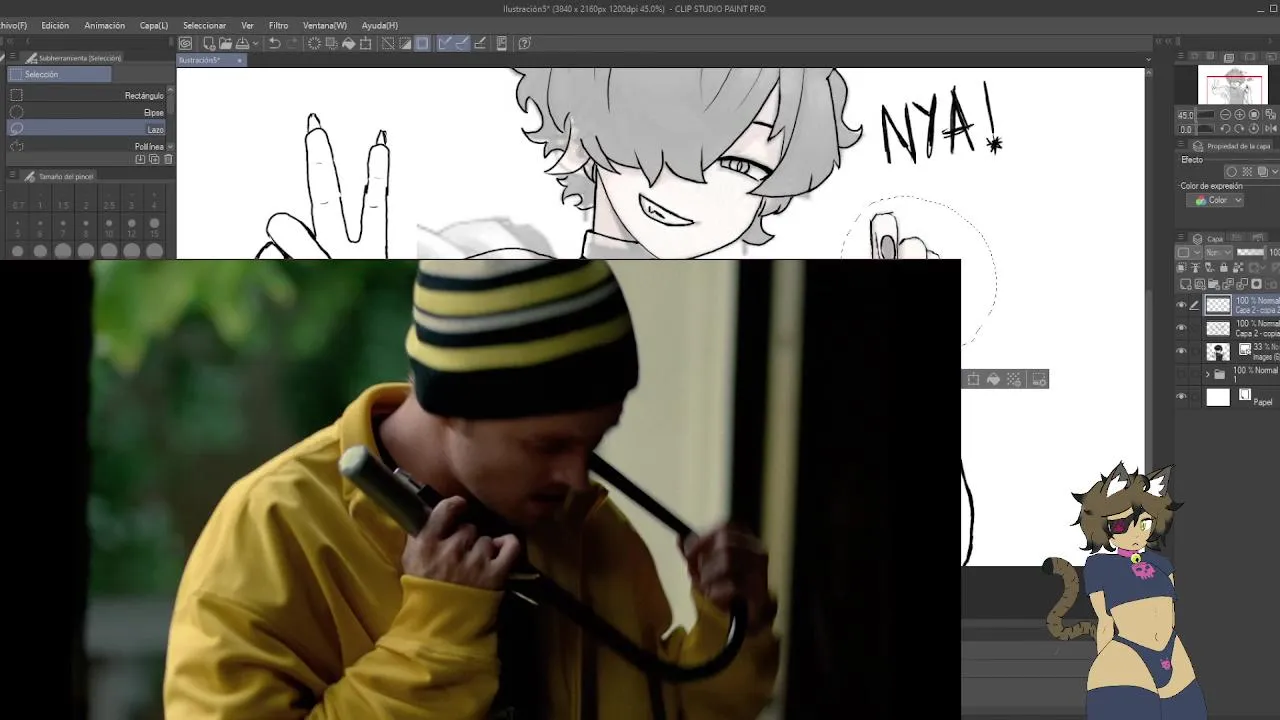Click the import sub tool icon
This screenshot has height=720, width=1280.
tap(140, 159)
